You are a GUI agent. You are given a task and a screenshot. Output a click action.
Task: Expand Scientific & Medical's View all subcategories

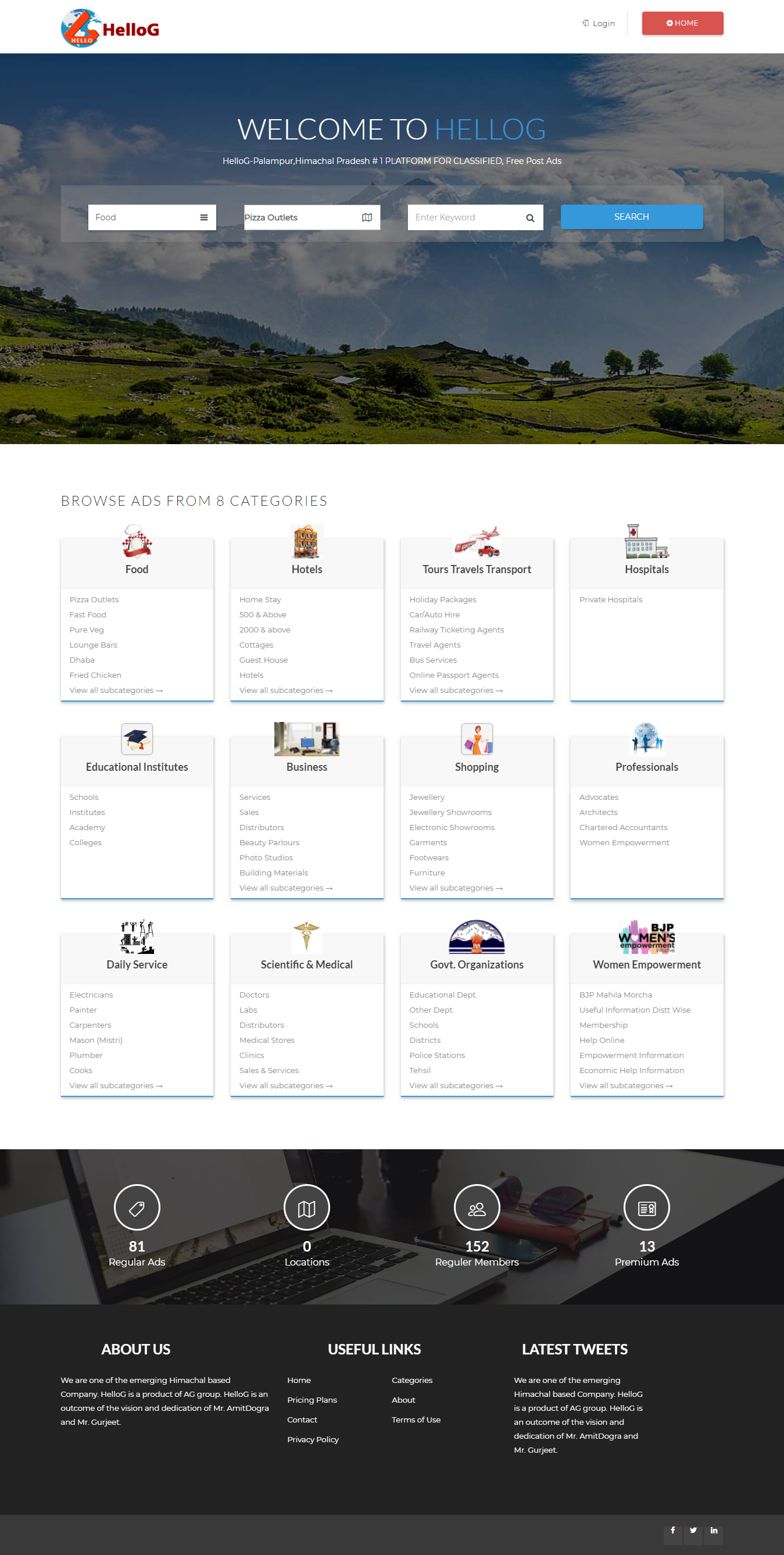286,1085
